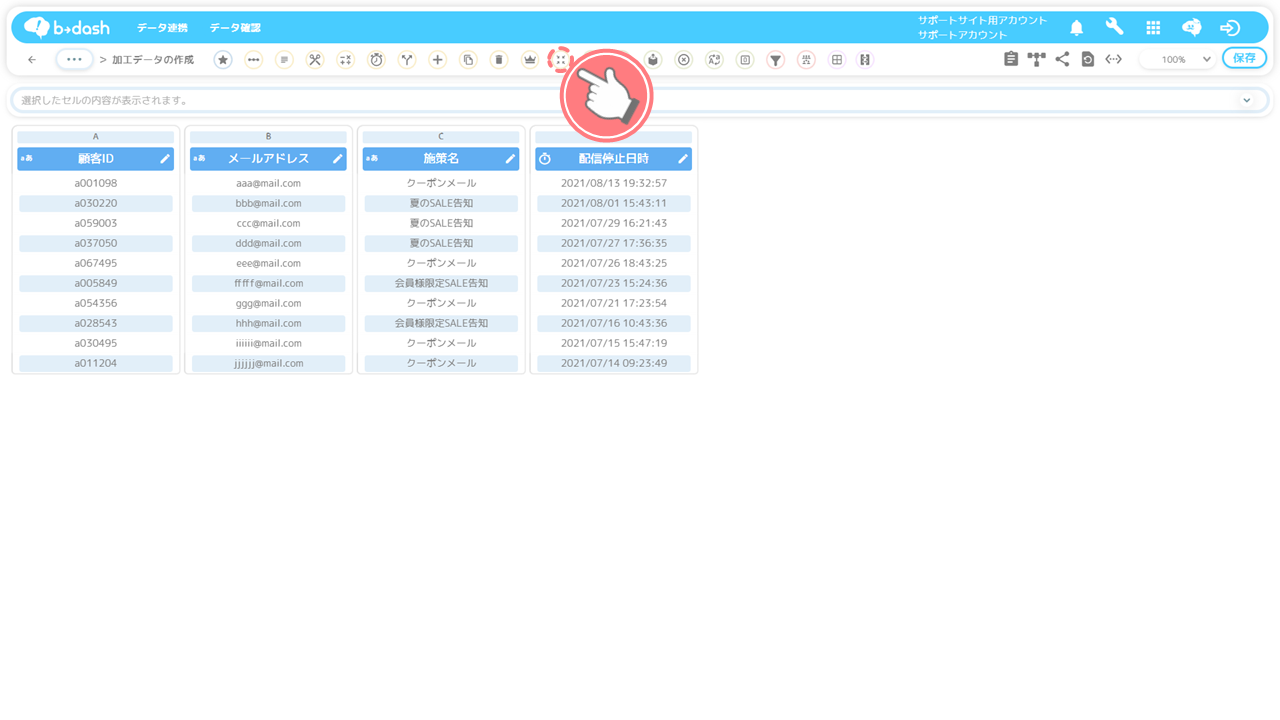Viewport: 1280px width, 720px height.
Task: Edit 施策名 column with pencil icon
Action: pos(510,159)
